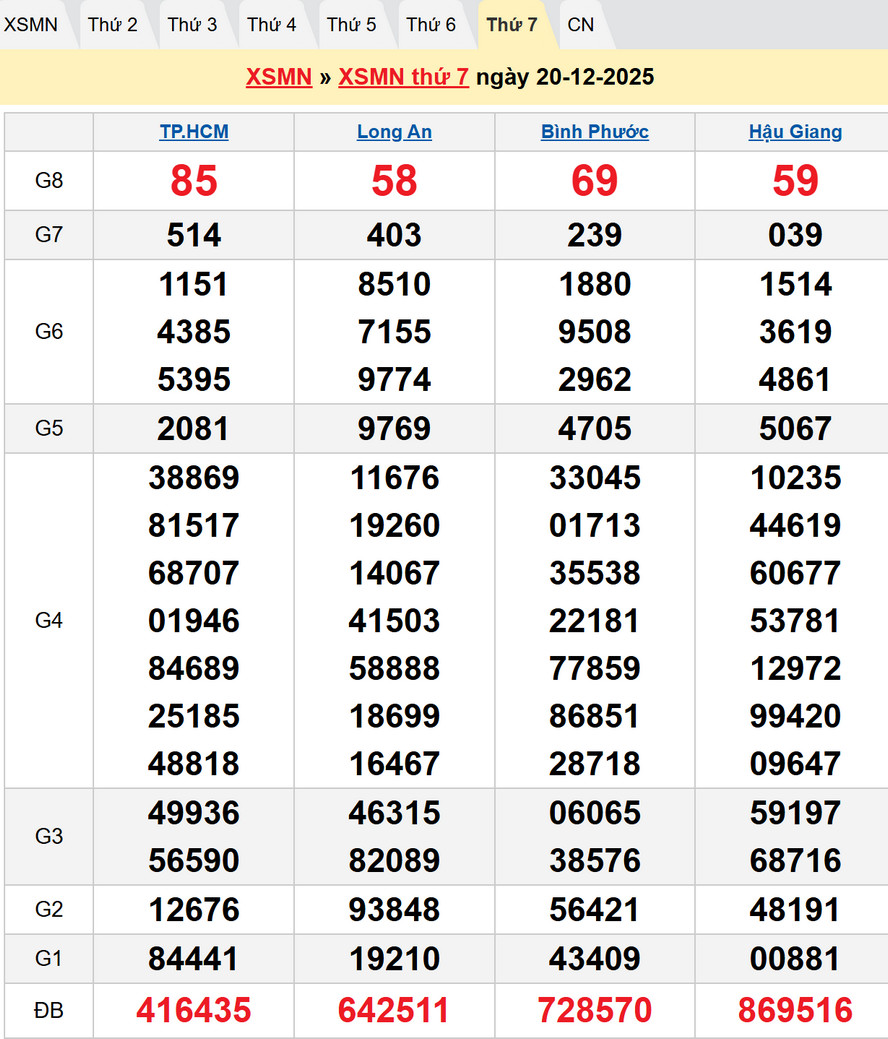Open the XSMN tab in the top bar
The height and width of the screenshot is (1039, 888).
[x=31, y=25]
